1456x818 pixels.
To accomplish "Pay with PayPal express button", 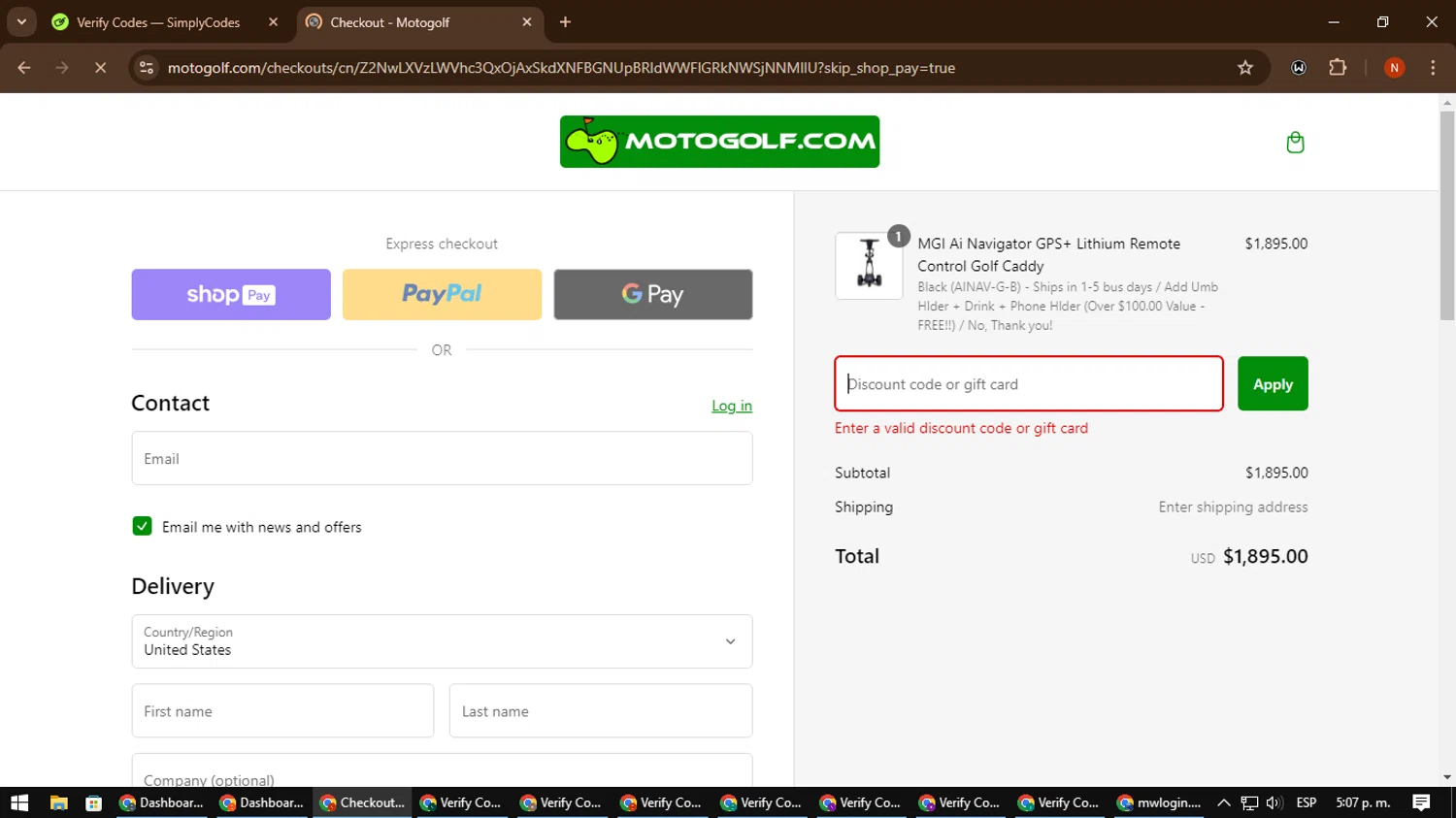I will coord(442,294).
